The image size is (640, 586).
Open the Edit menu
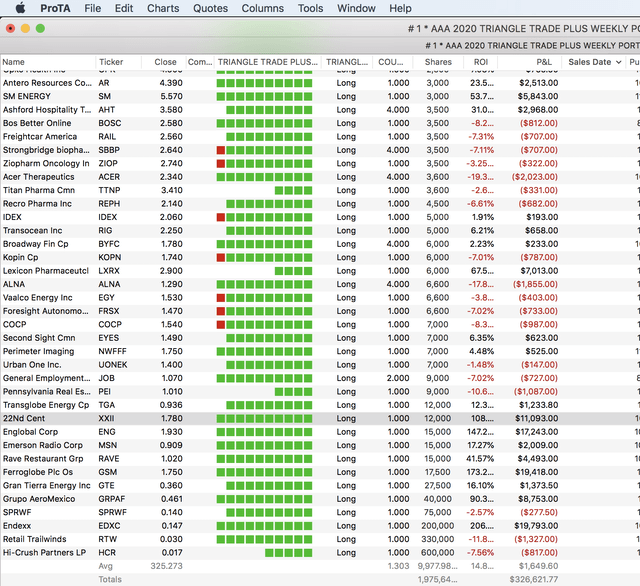124,8
